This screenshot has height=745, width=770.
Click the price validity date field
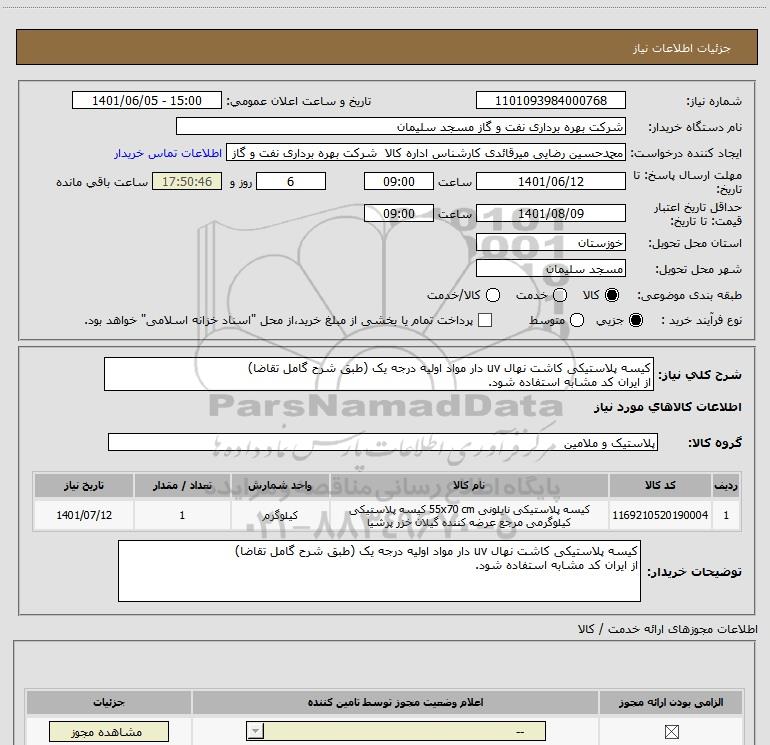551,213
